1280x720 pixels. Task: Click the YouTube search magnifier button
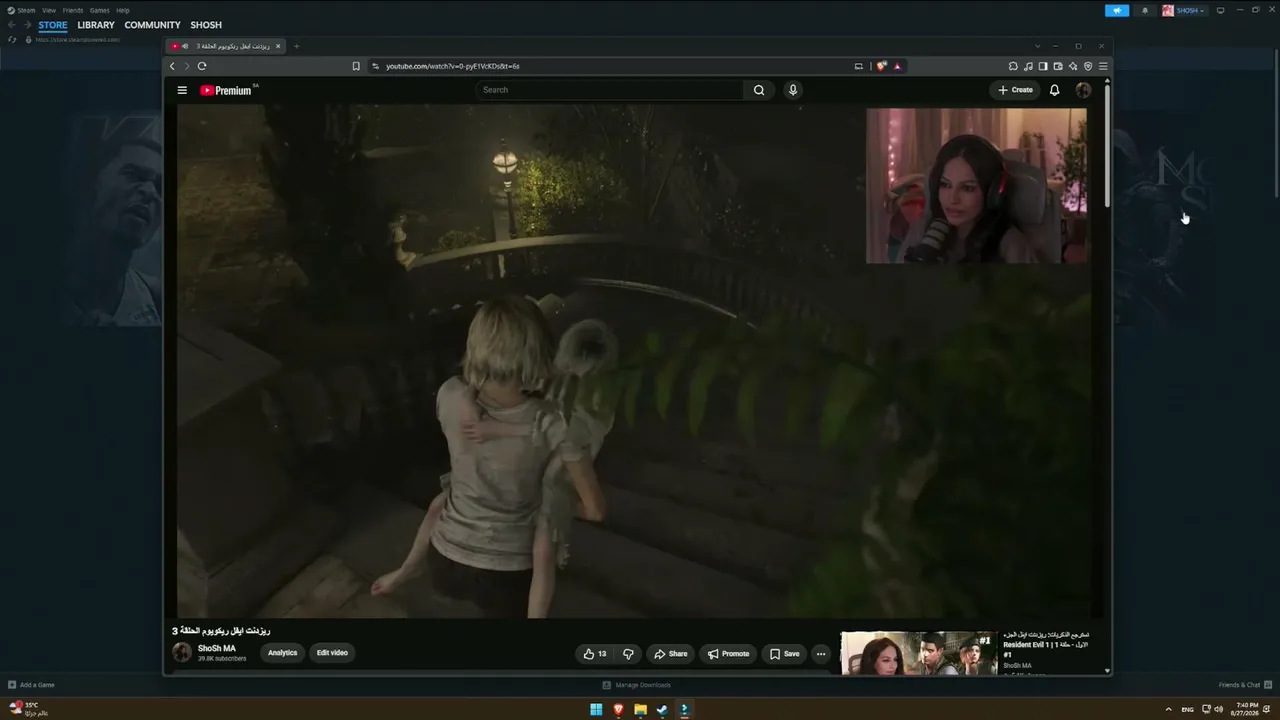click(x=759, y=90)
